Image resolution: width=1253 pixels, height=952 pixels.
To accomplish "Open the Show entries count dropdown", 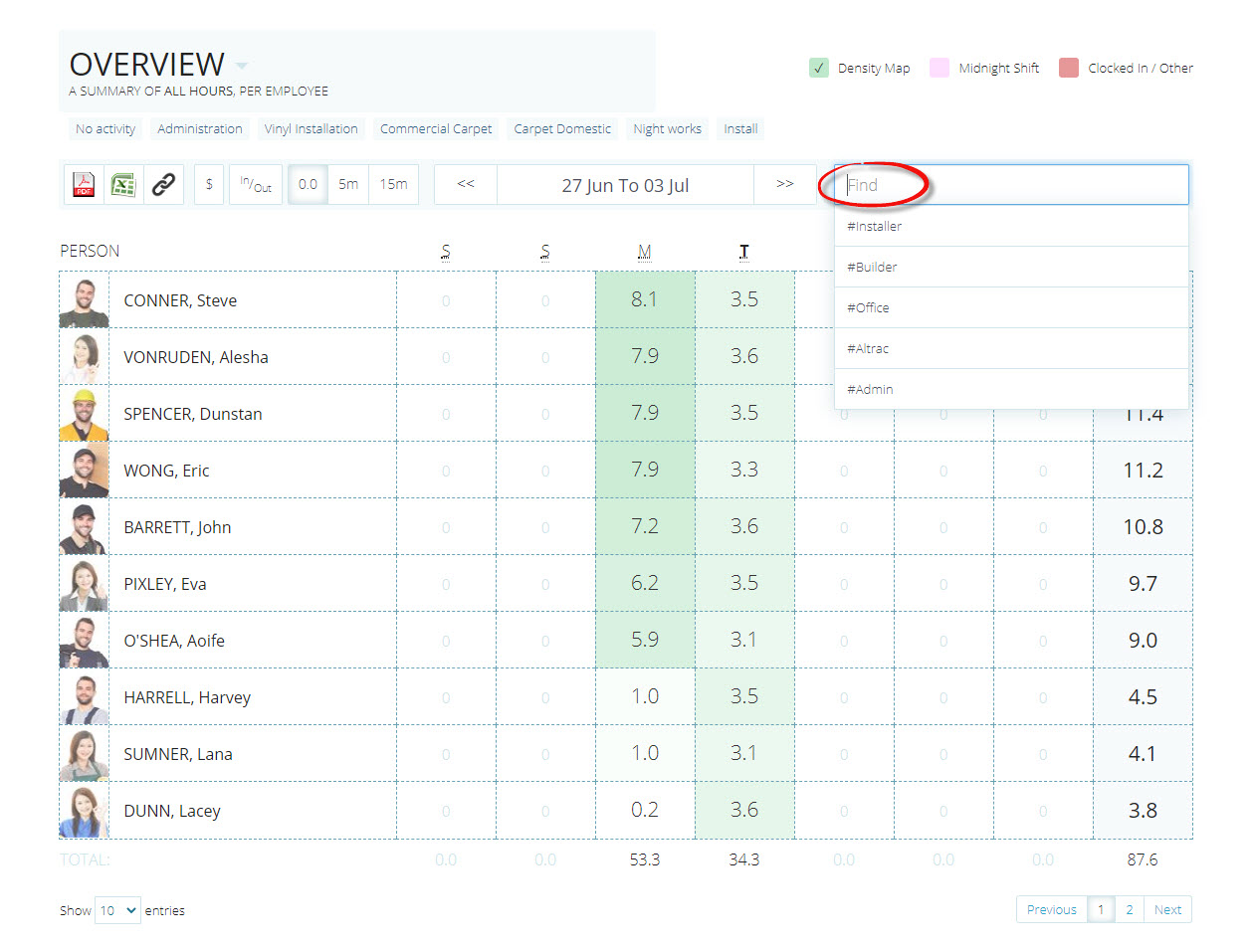I will (x=117, y=910).
